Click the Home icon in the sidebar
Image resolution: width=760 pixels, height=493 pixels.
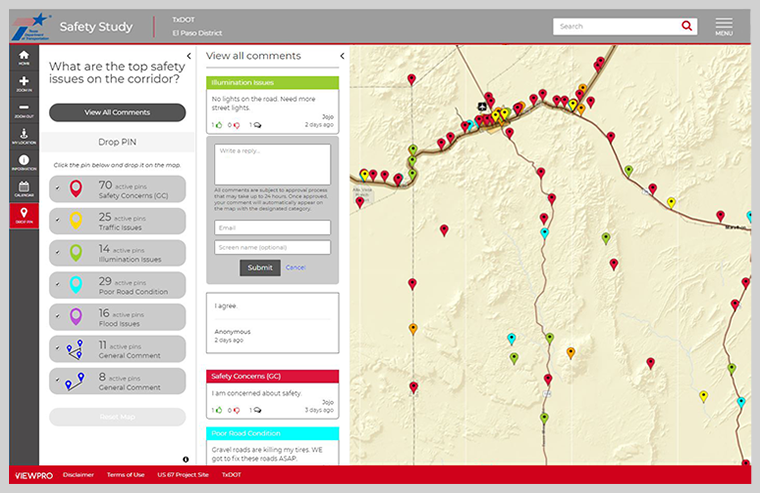click(x=24, y=58)
